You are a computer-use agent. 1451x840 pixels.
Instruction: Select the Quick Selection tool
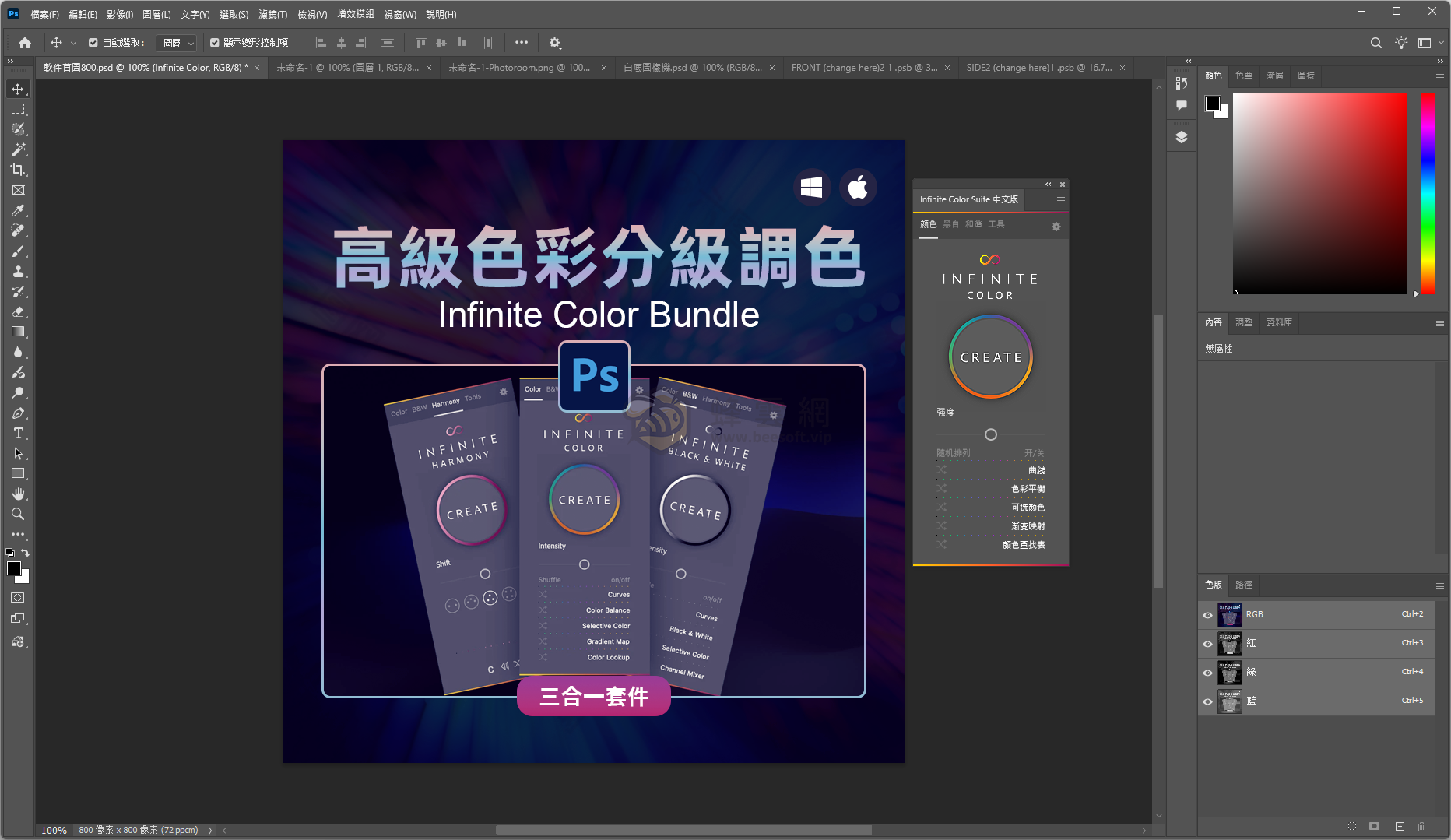coord(18,129)
